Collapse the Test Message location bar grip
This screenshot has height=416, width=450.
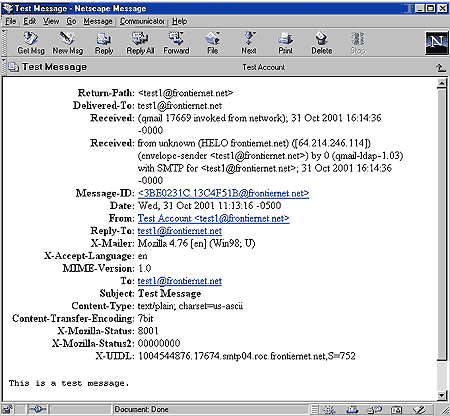click(4, 67)
